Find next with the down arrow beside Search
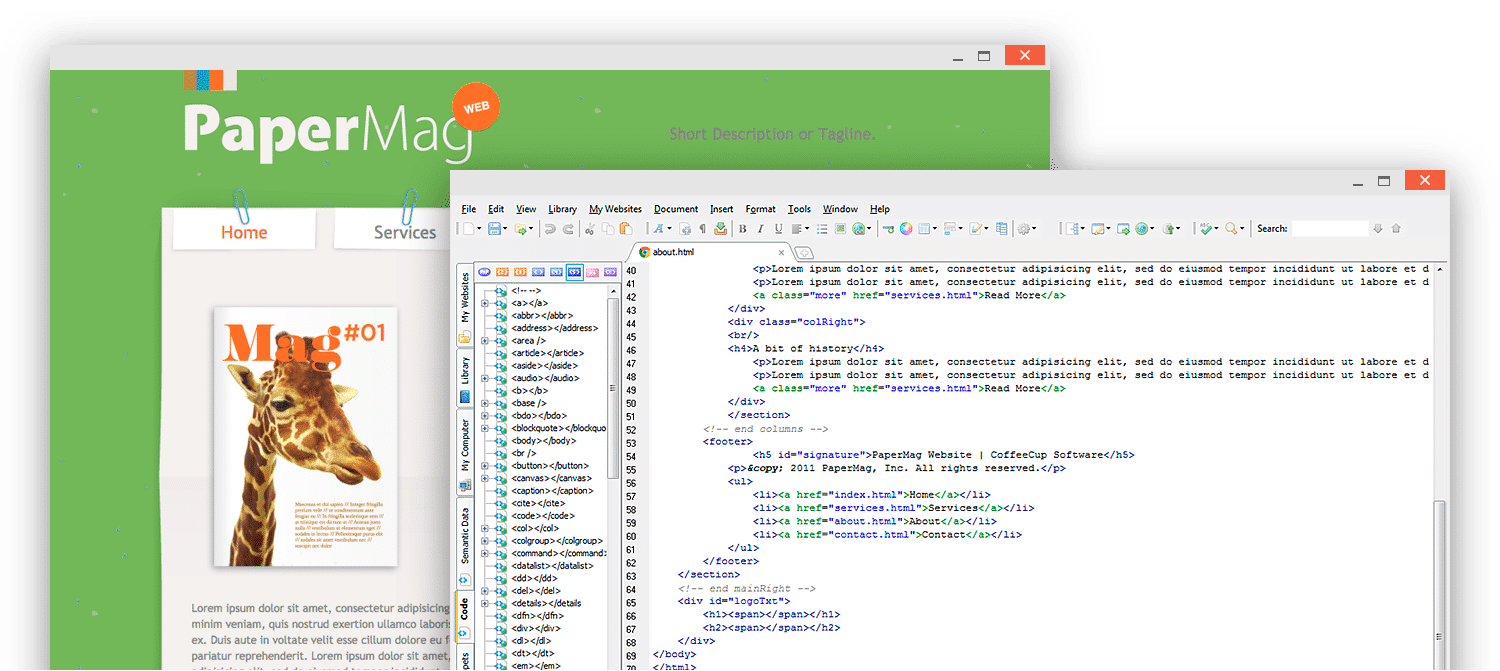Screen dimensions: 1500x671 click(x=1378, y=229)
